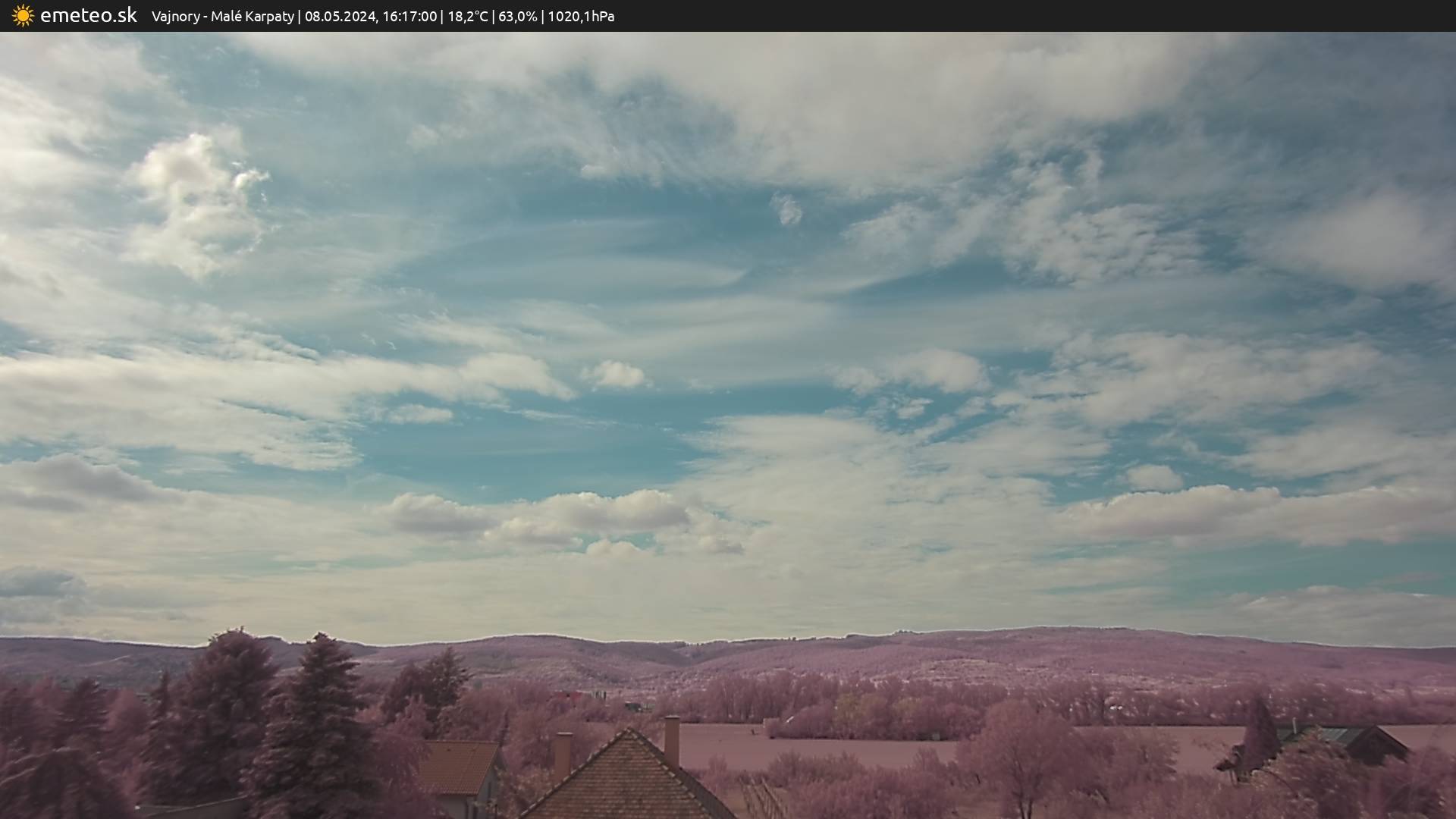Click the sun logo icon
1456x819 pixels.
pos(23,15)
